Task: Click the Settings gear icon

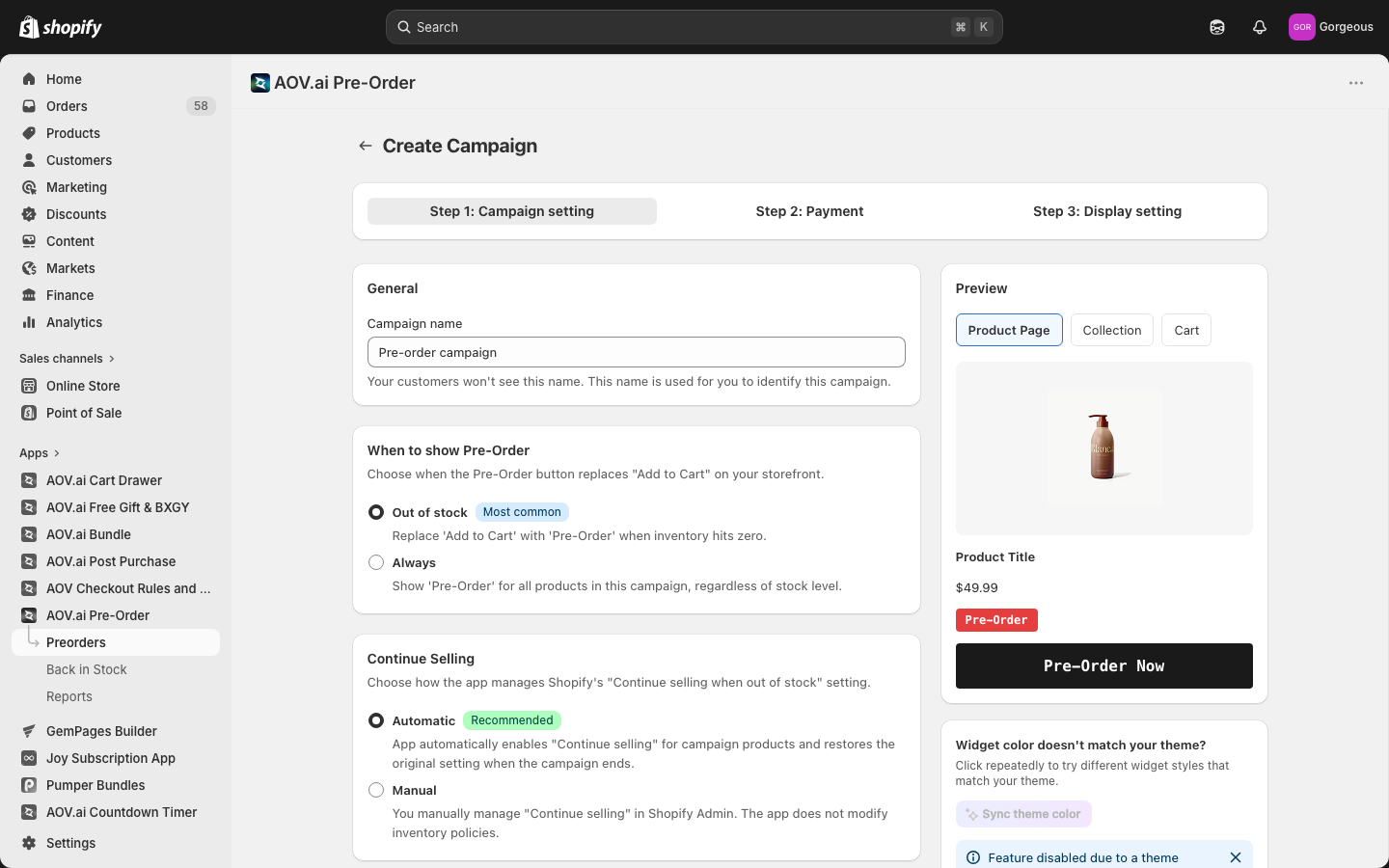Action: pos(29,843)
